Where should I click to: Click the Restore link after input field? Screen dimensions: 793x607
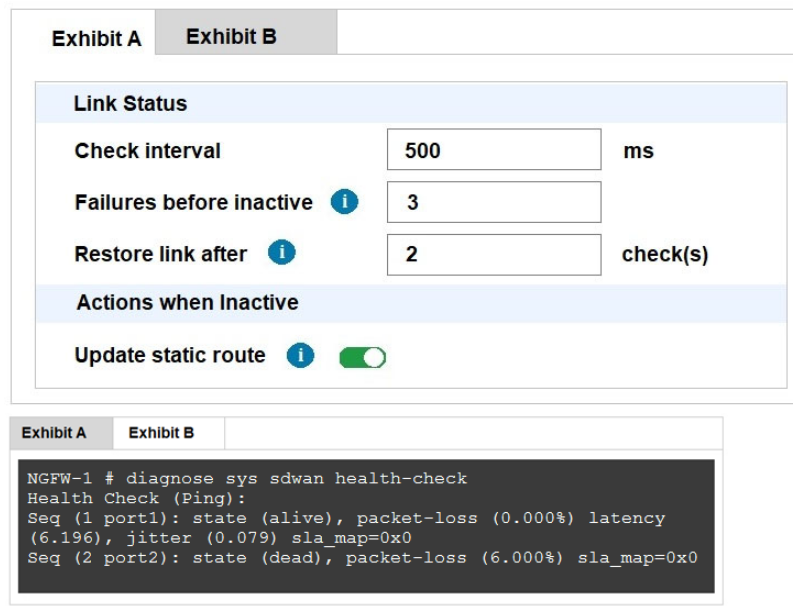[493, 254]
